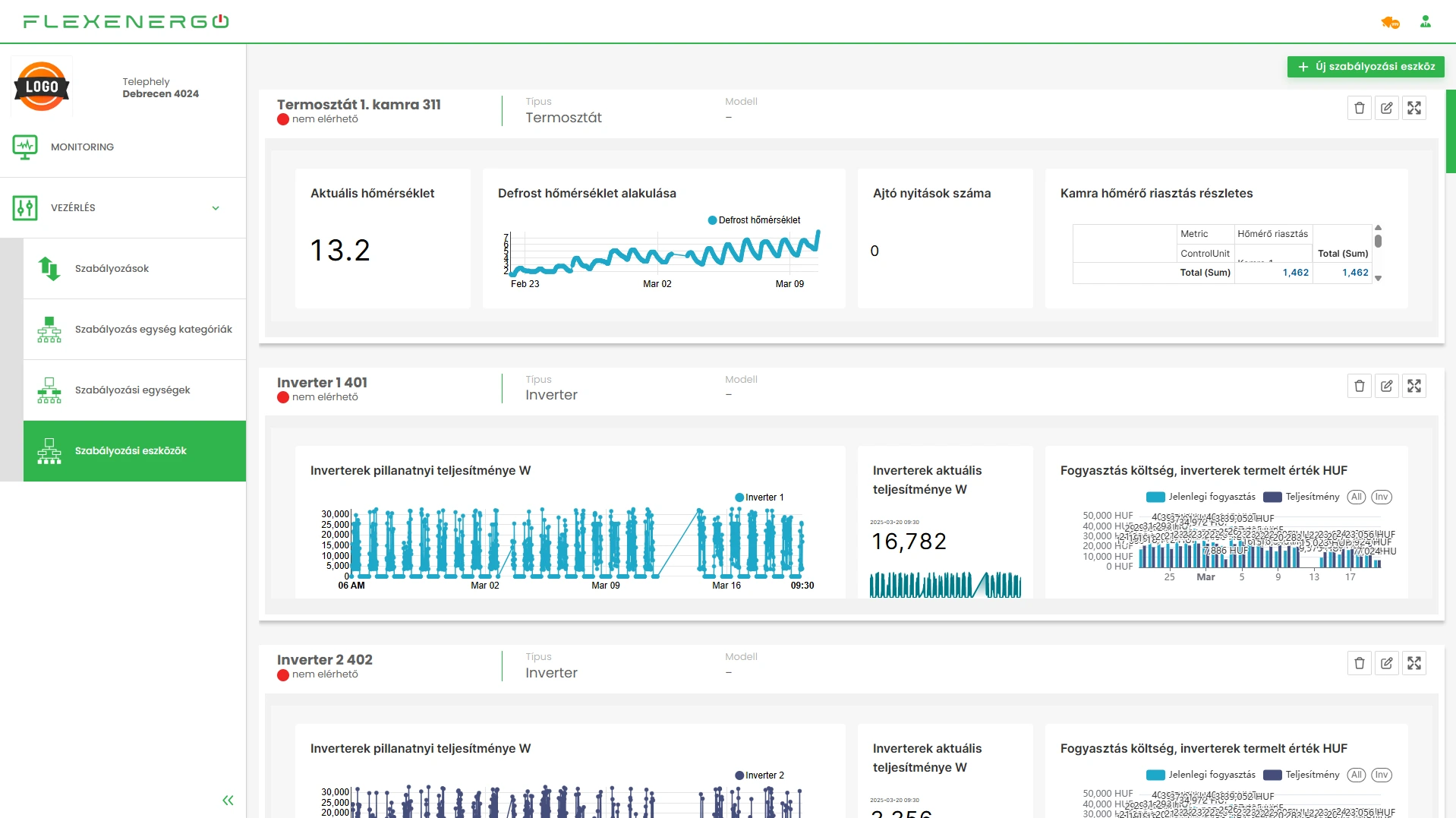This screenshot has width=1456, height=818.
Task: Edit the Inverter 1 401 device
Action: [1386, 386]
